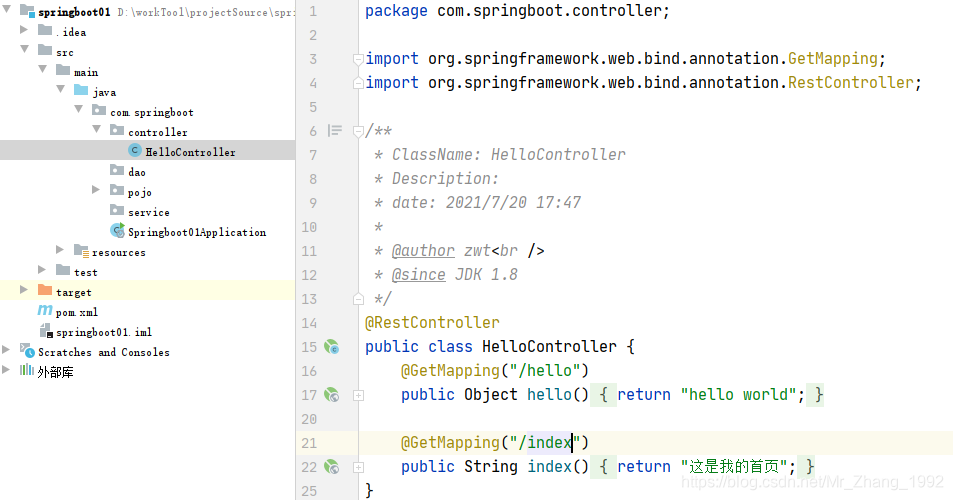Click the rendered-doc toggle icon at line 6
This screenshot has width=953, height=500.
335,131
